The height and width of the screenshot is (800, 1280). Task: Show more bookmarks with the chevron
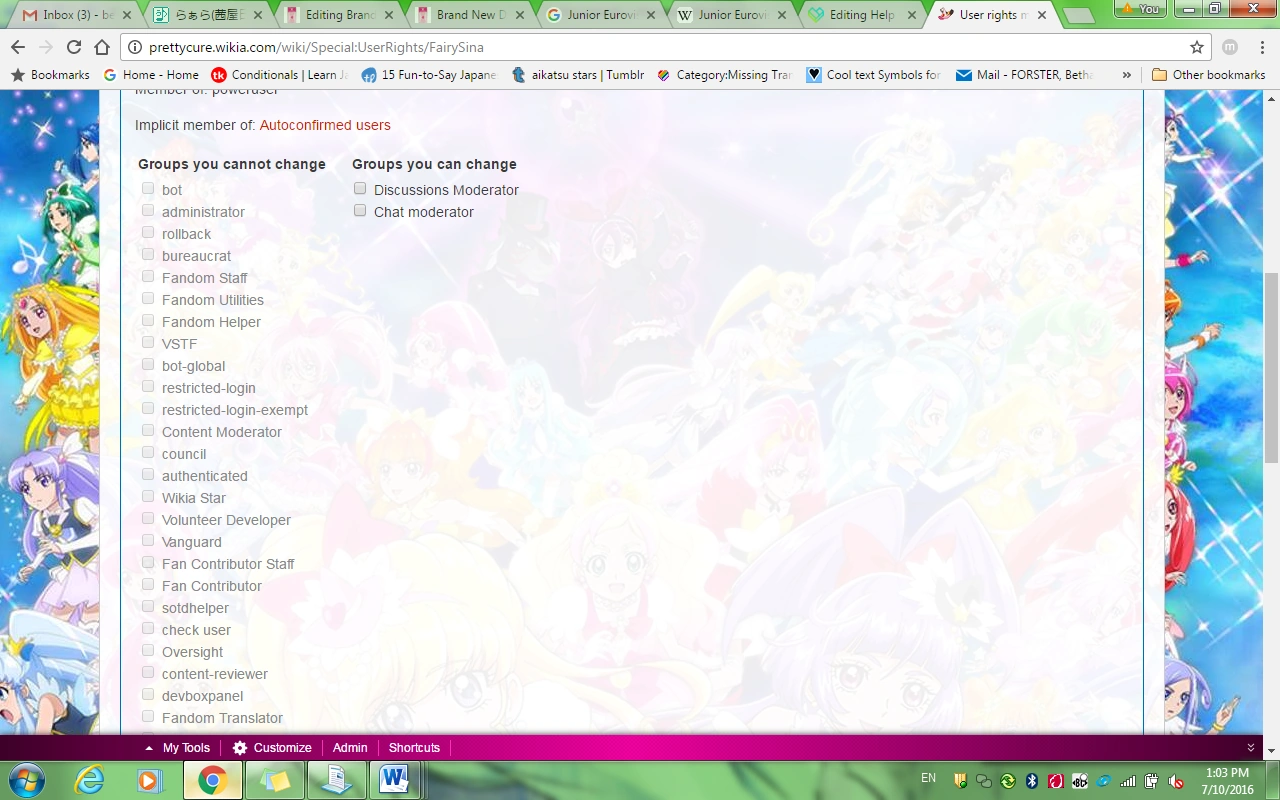pos(1127,75)
